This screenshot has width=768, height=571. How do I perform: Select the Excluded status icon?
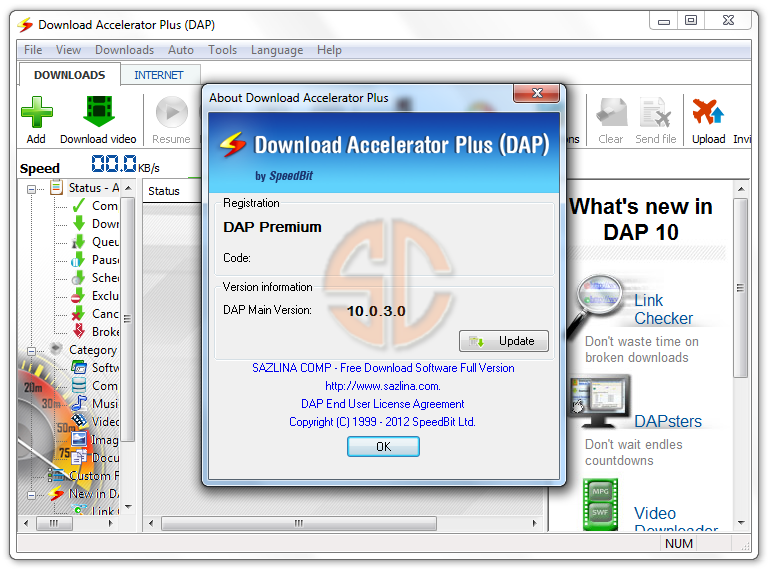pyautogui.click(x=78, y=296)
